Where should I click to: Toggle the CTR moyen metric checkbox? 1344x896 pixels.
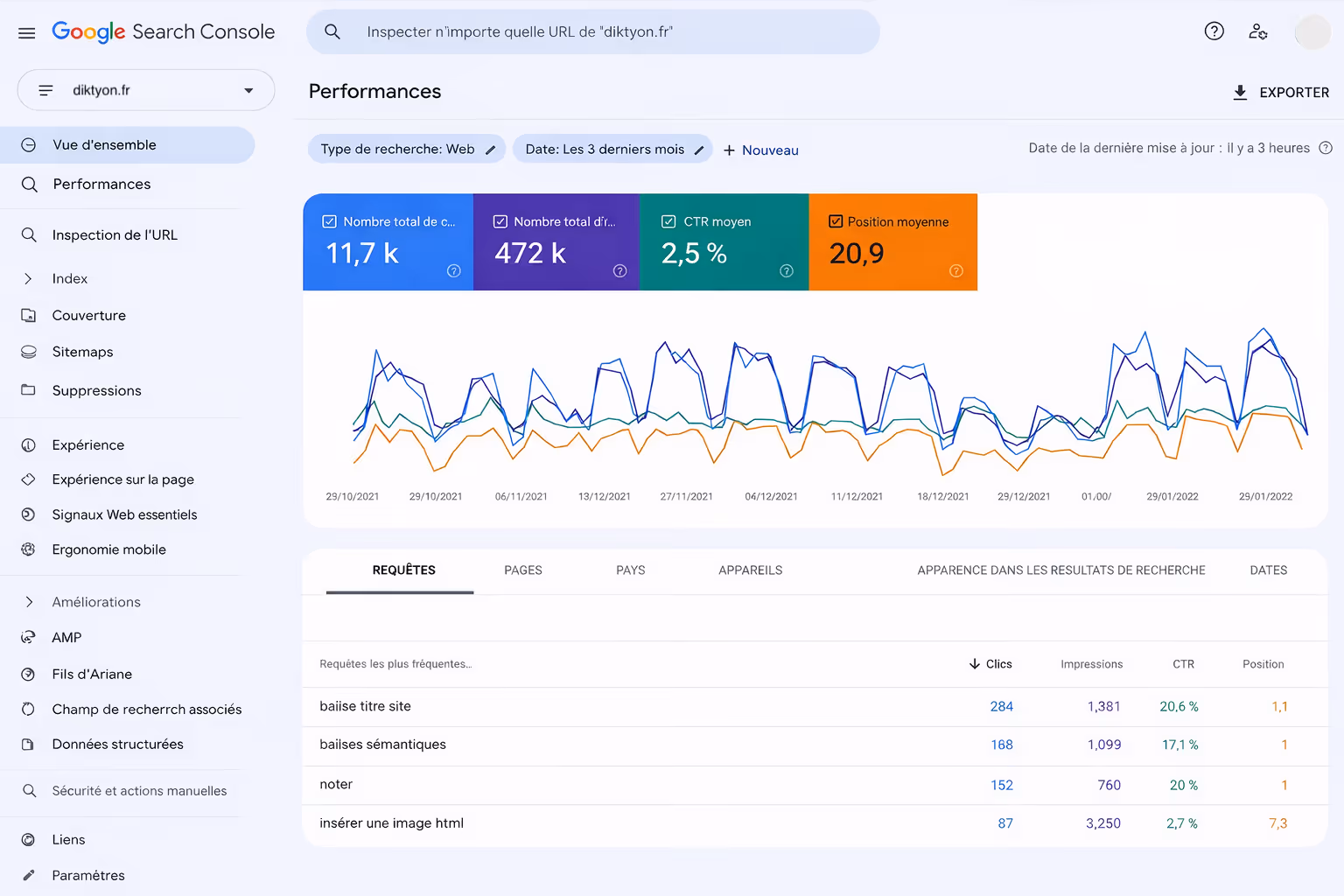tap(669, 221)
